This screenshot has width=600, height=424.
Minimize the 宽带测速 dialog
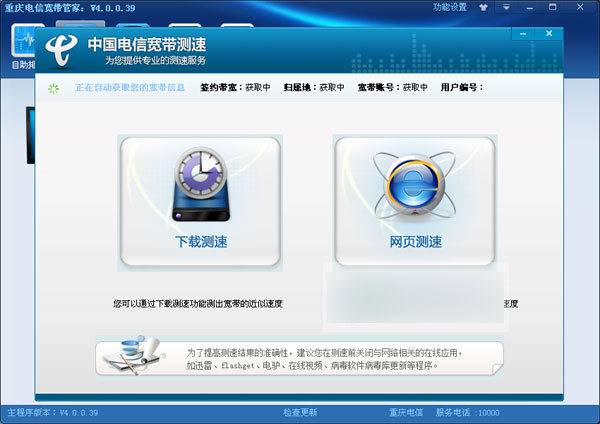point(523,34)
